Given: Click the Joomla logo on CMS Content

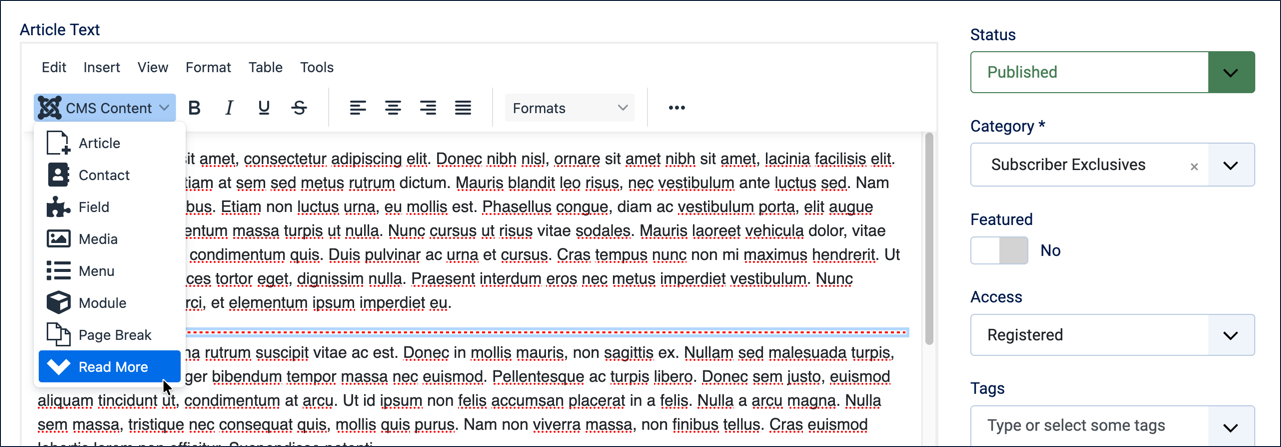Looking at the screenshot, I should (x=50, y=108).
